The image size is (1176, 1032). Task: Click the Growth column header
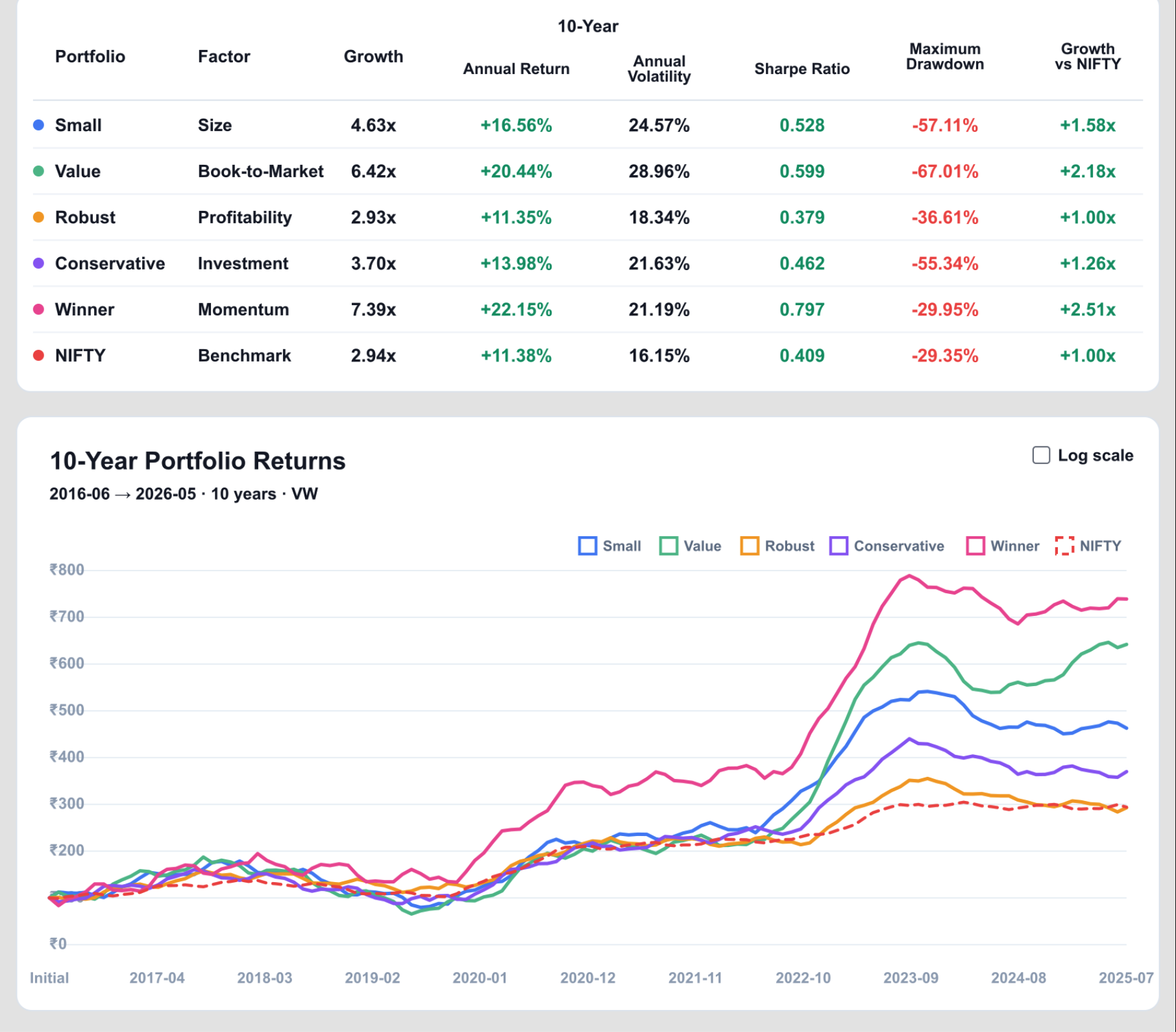[373, 56]
